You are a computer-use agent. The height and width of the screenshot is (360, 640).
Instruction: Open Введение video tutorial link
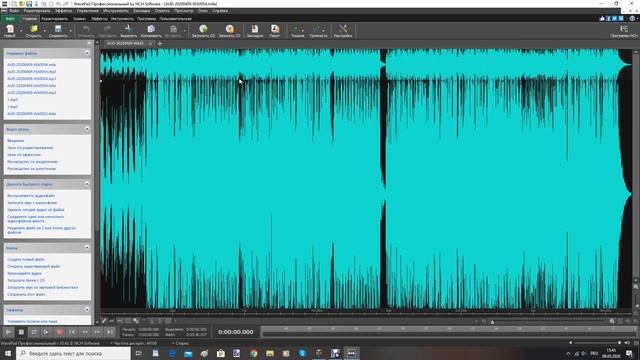[16, 141]
